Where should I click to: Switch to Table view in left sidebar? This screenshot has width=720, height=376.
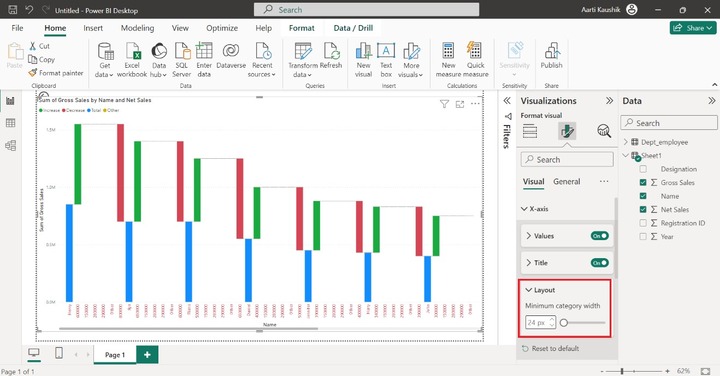click(x=10, y=123)
